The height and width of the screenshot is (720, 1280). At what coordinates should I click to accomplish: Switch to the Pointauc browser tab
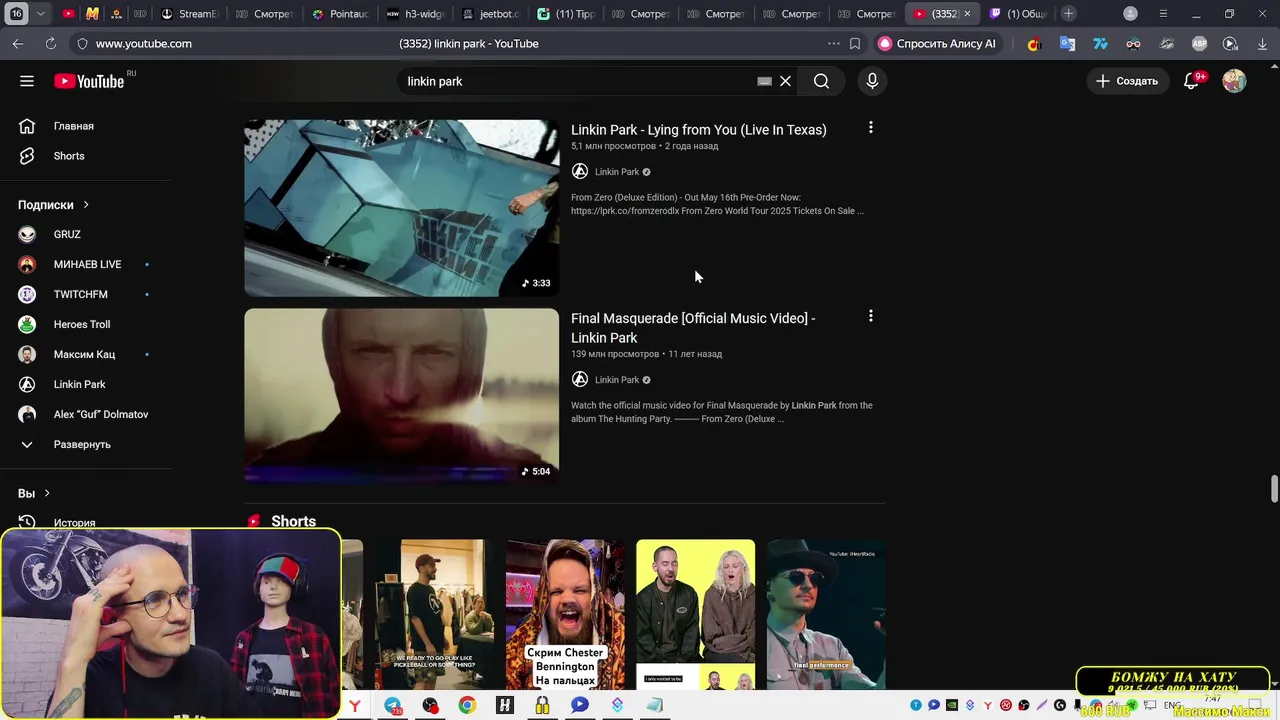(x=341, y=14)
